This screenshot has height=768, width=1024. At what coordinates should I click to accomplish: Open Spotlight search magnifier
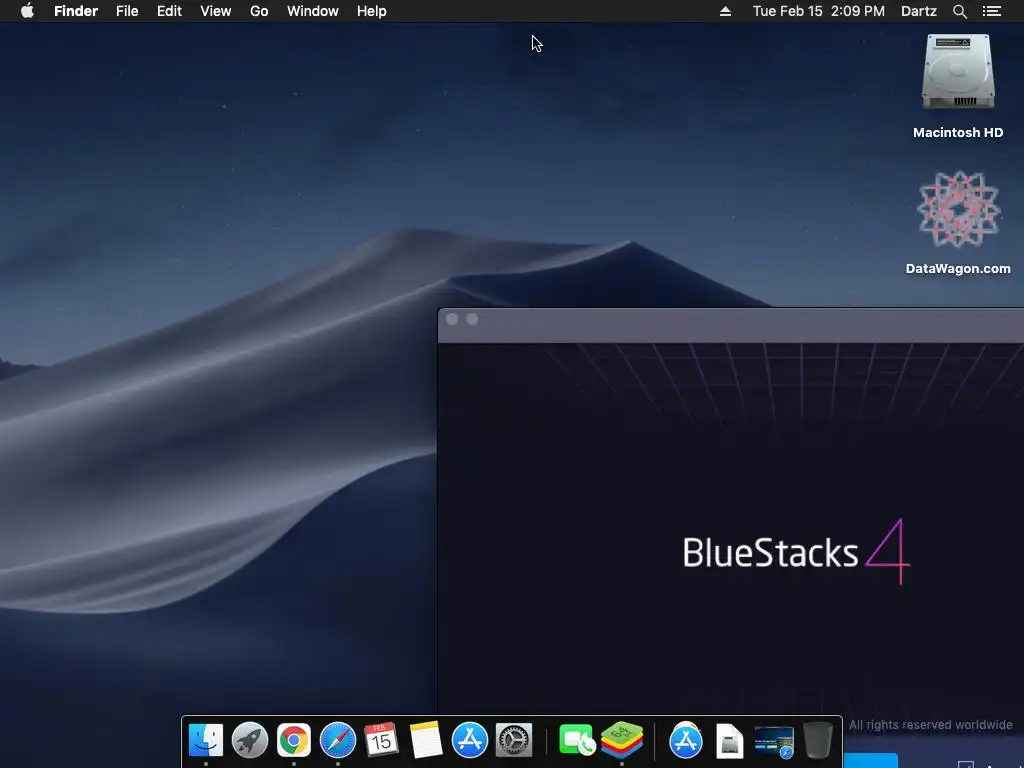[959, 11]
